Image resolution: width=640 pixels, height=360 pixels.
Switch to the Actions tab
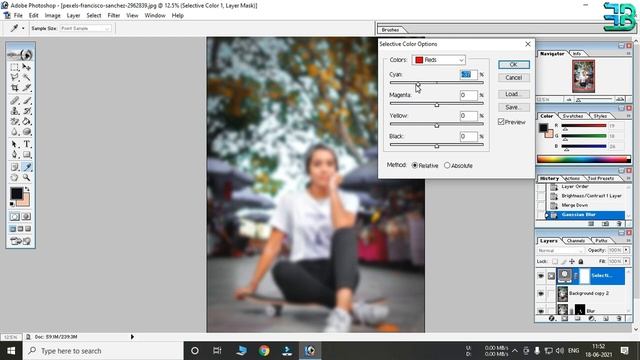572,178
